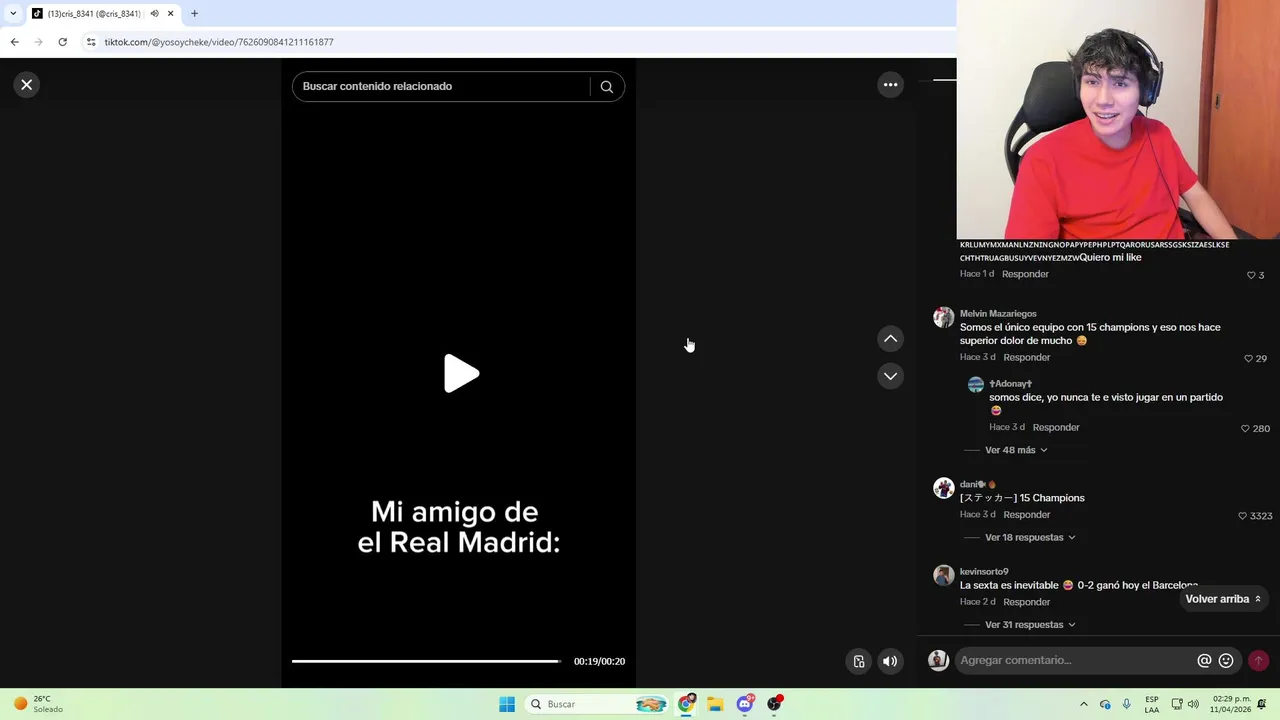This screenshot has width=1280, height=720.
Task: Open network settings from system tray
Action: 1177,704
